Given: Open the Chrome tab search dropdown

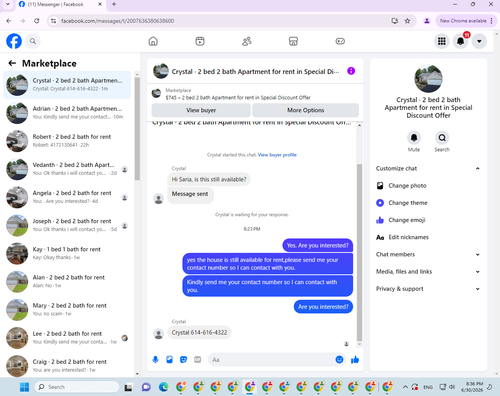Looking at the screenshot, I should pyautogui.click(x=7, y=4).
